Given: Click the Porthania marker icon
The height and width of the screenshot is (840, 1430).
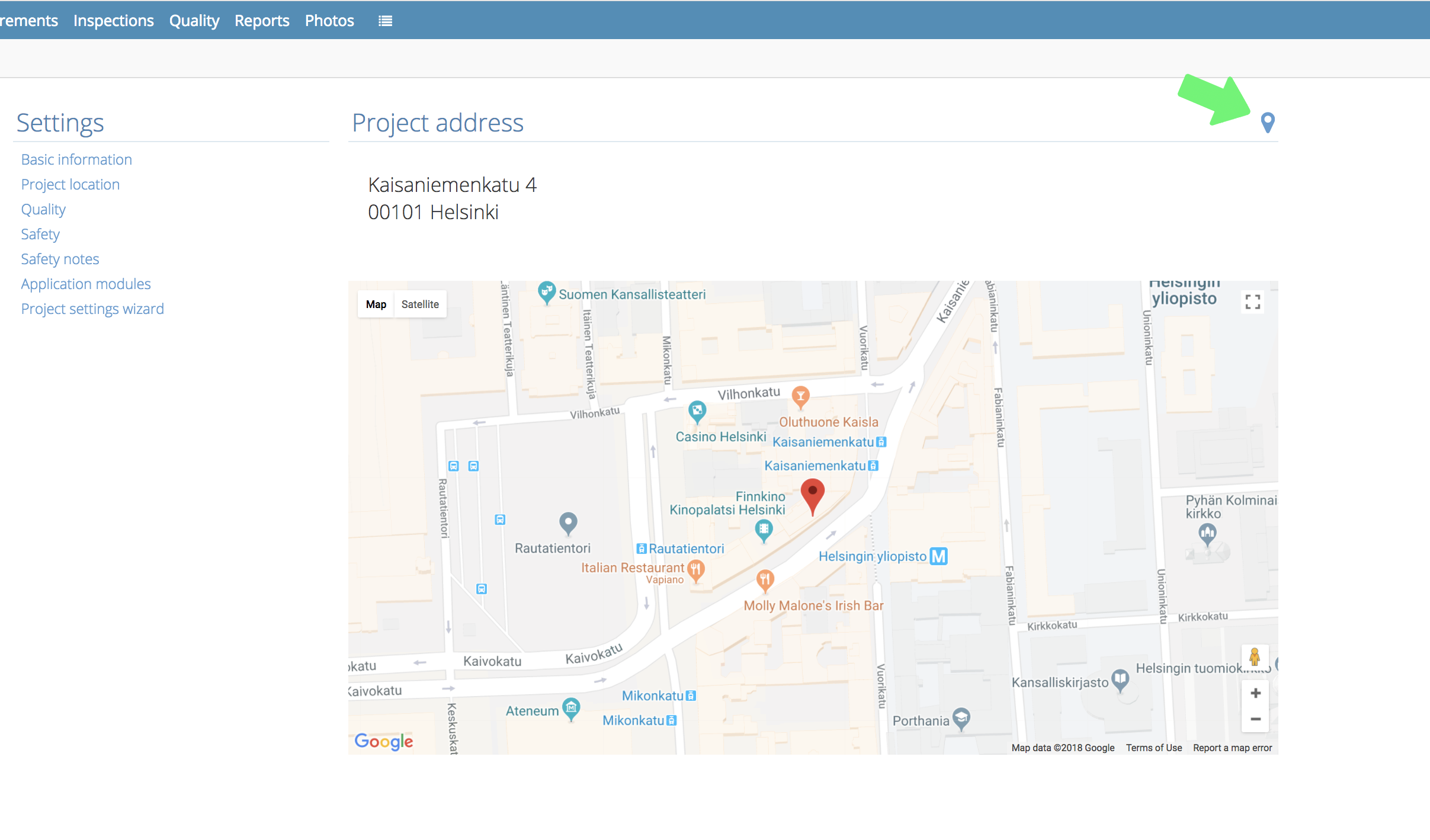Looking at the screenshot, I should pyautogui.click(x=961, y=719).
